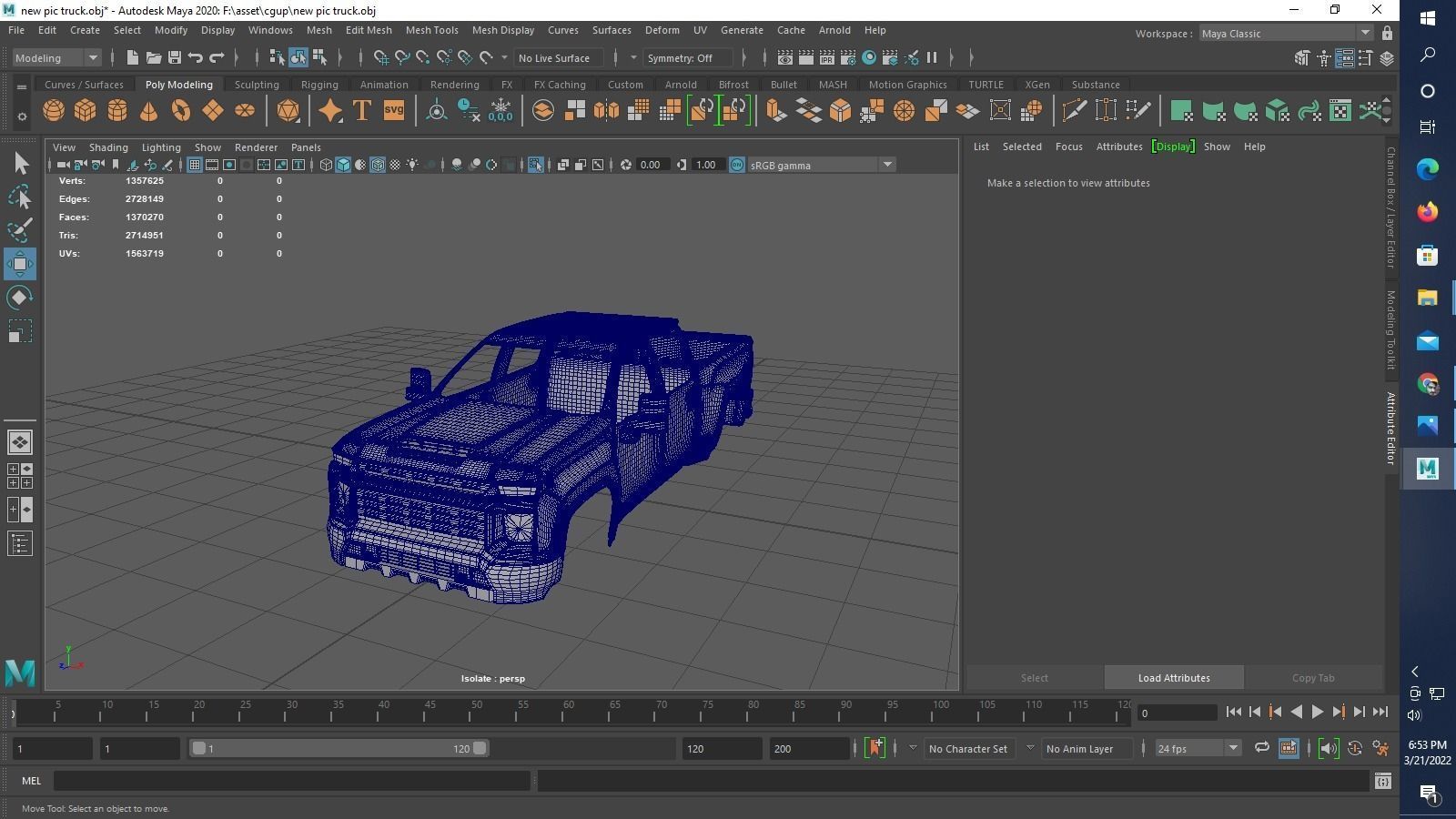The width and height of the screenshot is (1456, 819).
Task: Create a polygon cylinder from the shelf
Action: tap(117, 111)
